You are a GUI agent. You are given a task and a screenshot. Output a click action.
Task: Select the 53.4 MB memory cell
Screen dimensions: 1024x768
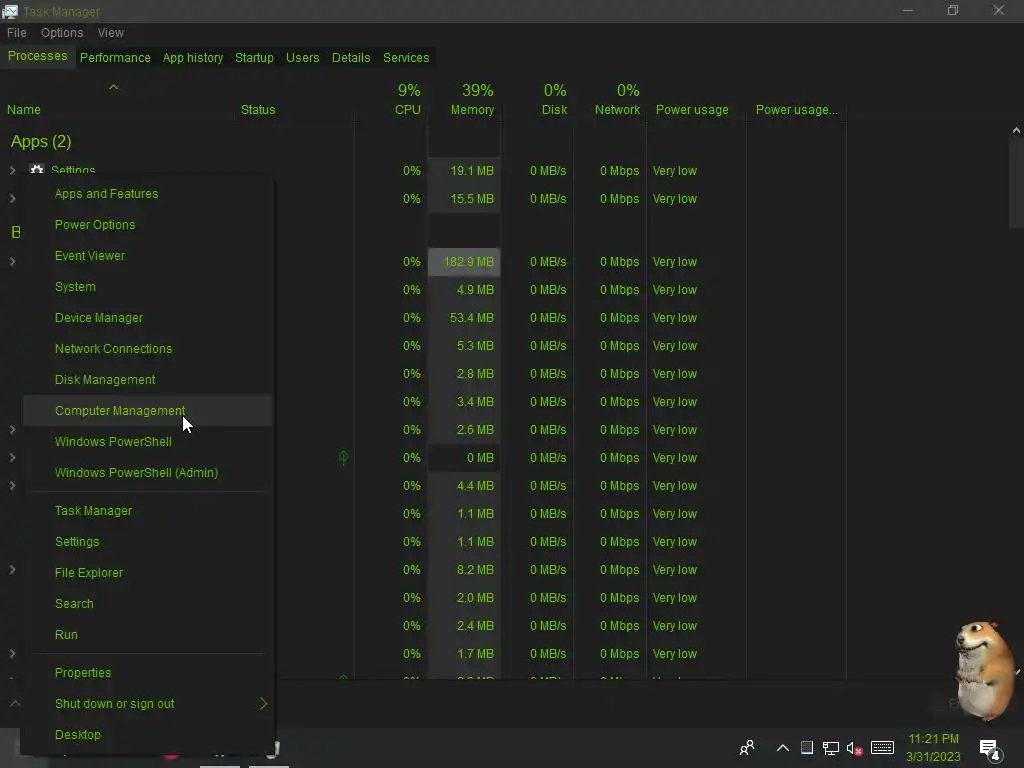(464, 318)
